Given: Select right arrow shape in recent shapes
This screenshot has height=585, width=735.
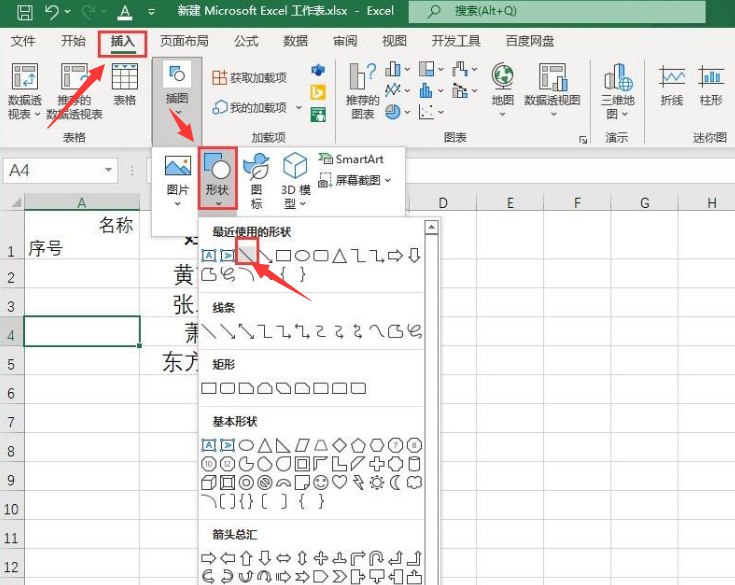Looking at the screenshot, I should tap(396, 255).
